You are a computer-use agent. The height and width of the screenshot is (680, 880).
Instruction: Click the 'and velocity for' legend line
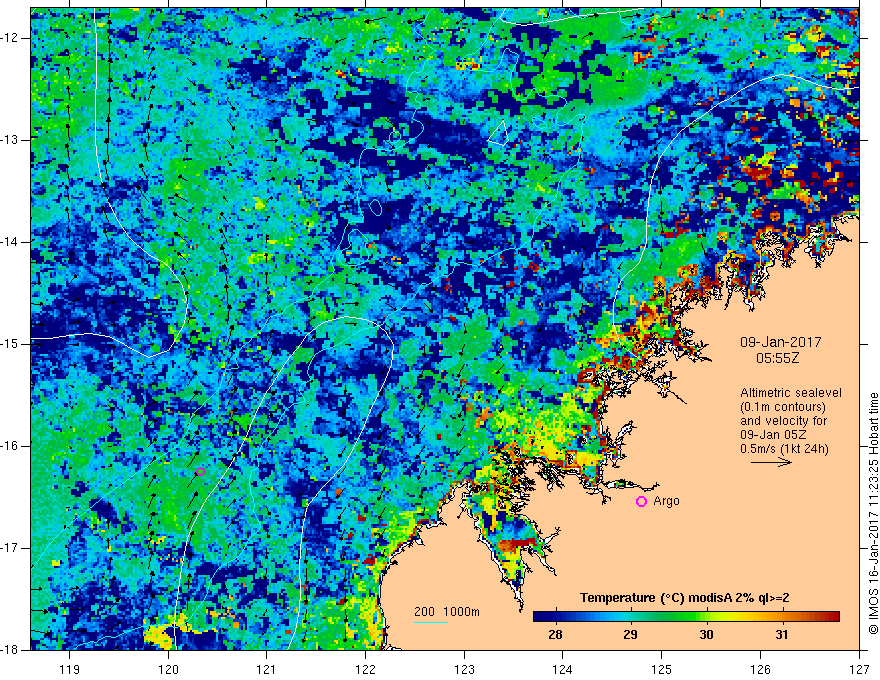[x=783, y=421]
